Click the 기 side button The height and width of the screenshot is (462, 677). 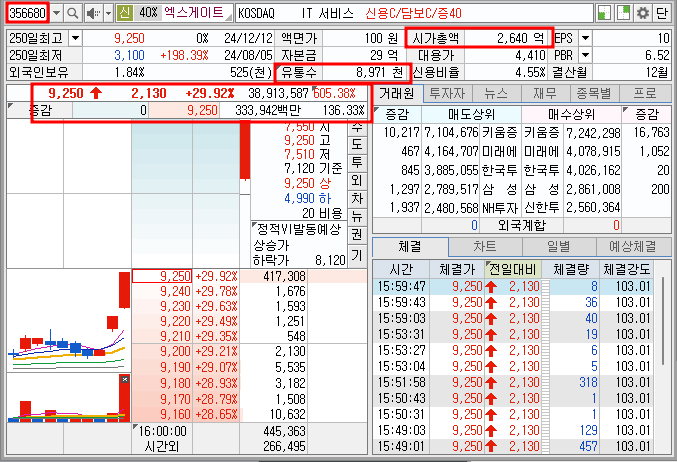pos(357,256)
